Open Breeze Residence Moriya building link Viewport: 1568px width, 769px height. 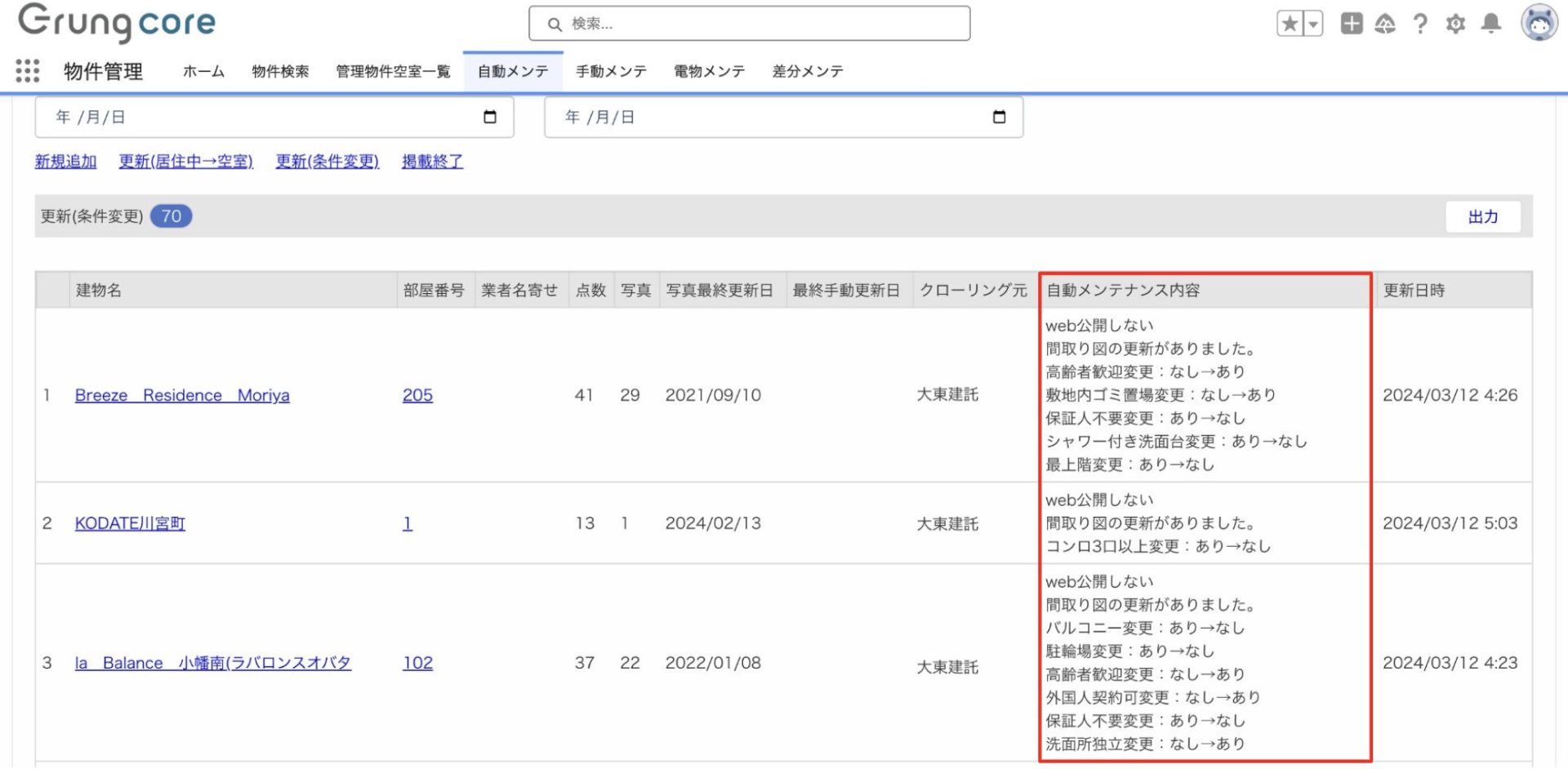182,396
